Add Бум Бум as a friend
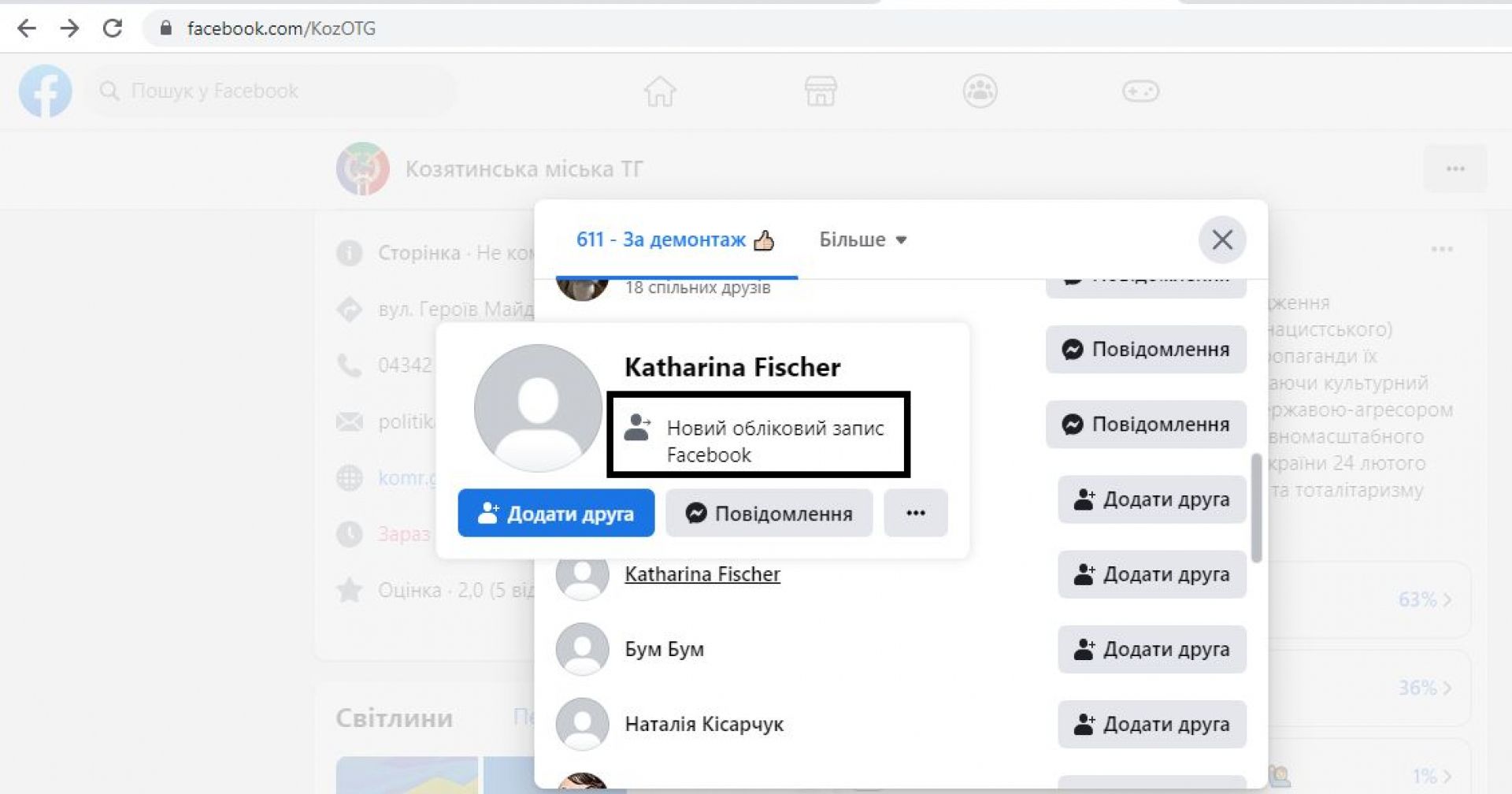 pyautogui.click(x=1151, y=649)
